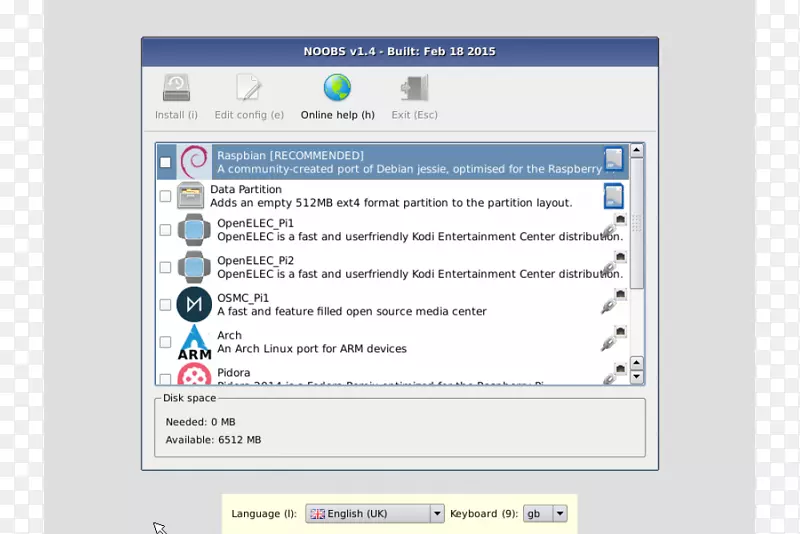This screenshot has height=534, width=800.
Task: Click the 'gb' keyboard value
Action: tap(534, 514)
